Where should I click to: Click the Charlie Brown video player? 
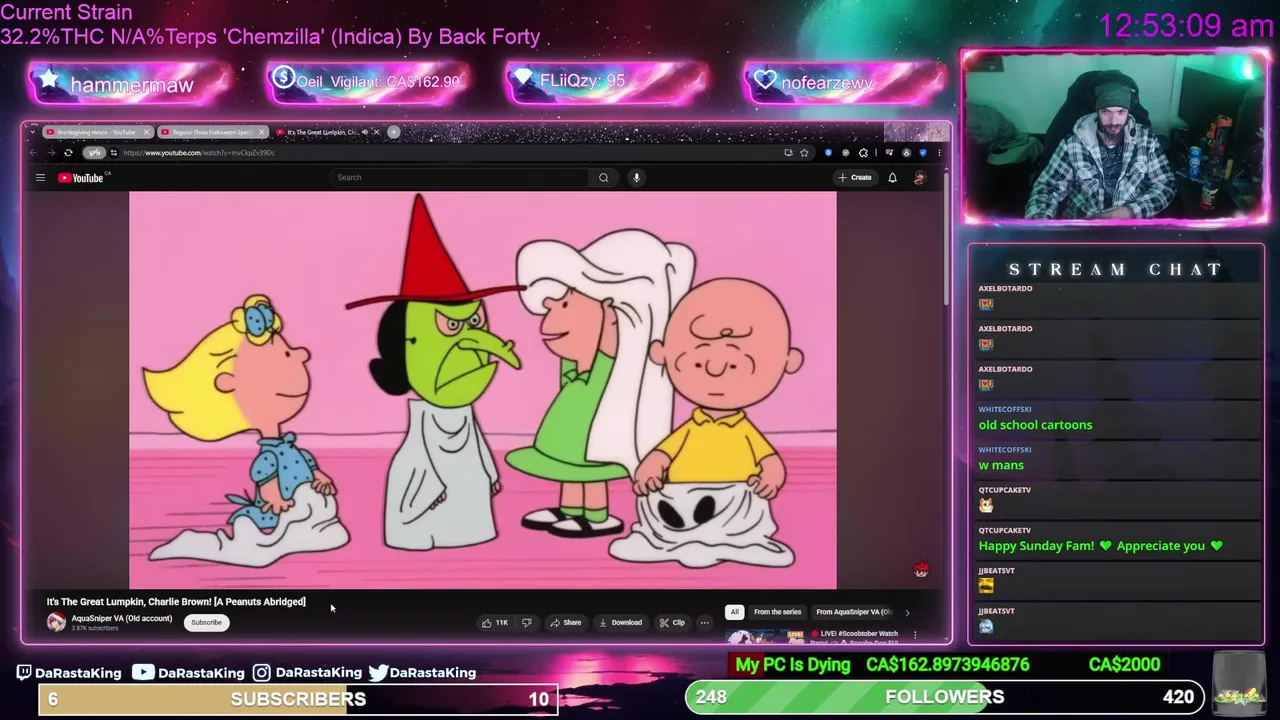[482, 390]
